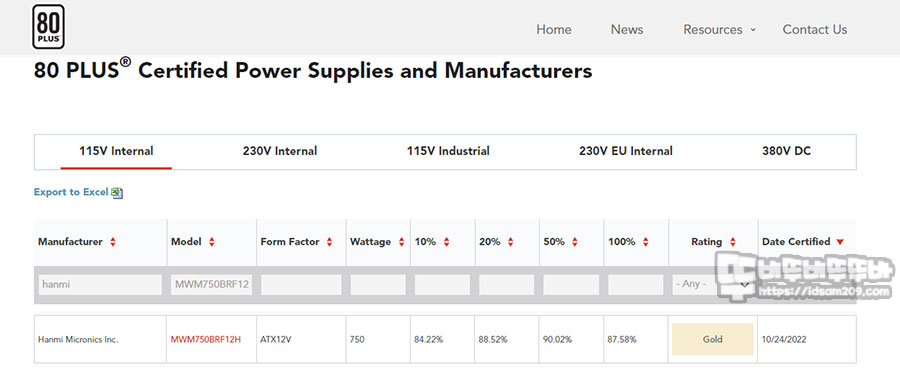Focus Manufacturer filter field containing hanmi
900x385 pixels.
point(100,285)
